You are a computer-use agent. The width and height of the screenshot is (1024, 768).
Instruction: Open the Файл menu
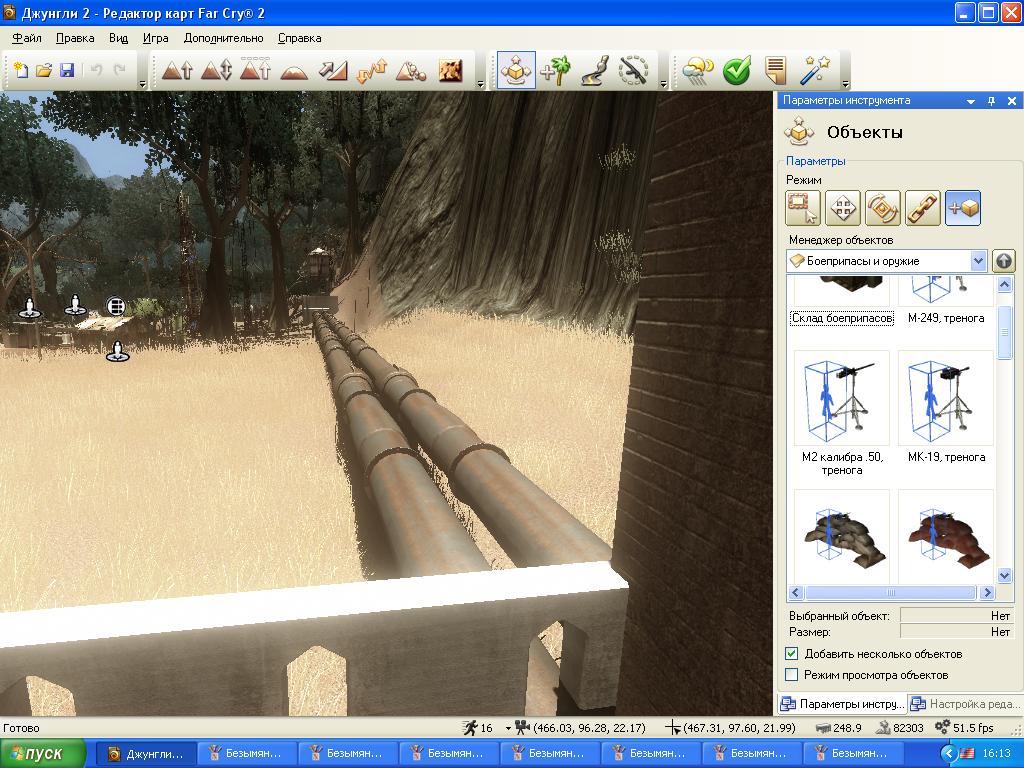pos(27,38)
